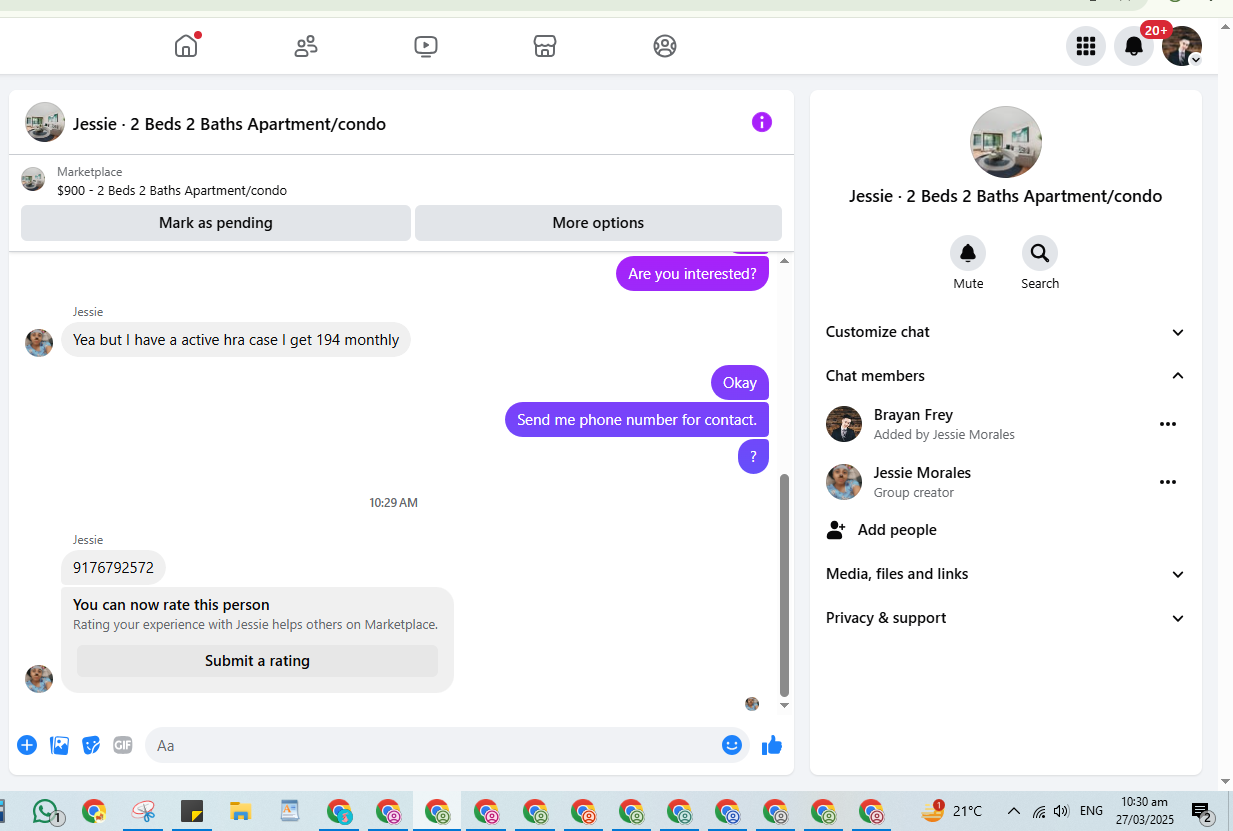Open WhatsApp from the taskbar
Viewport: 1233px width, 831px height.
pos(46,811)
